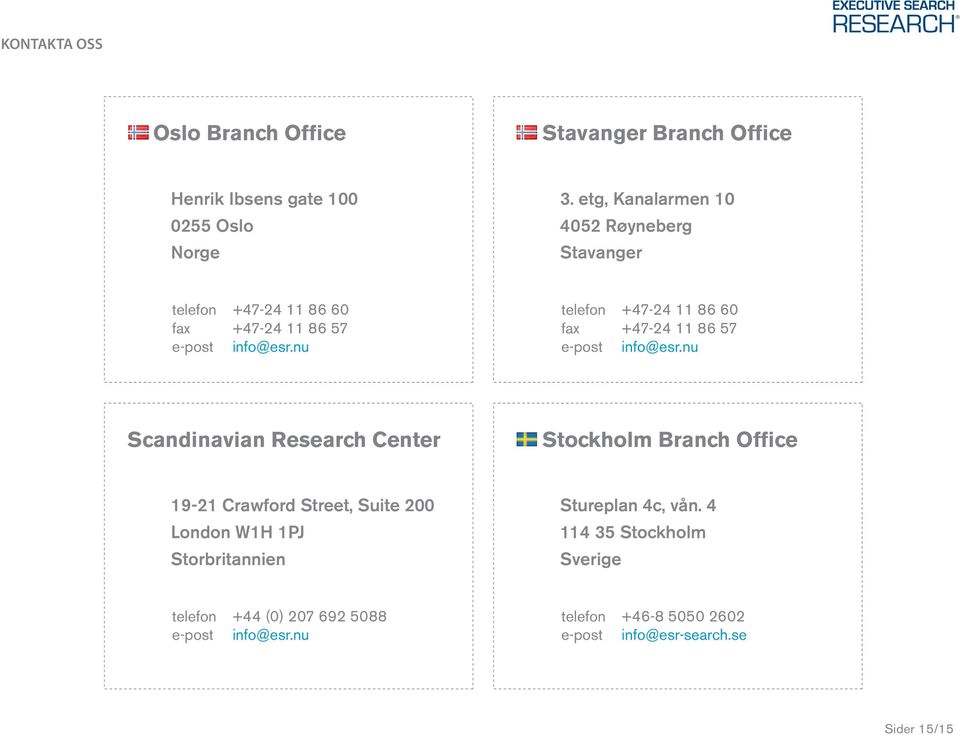Image resolution: width=960 pixels, height=735 pixels.
Task: Select the Oslo Branch Office heading
Action: tap(249, 133)
